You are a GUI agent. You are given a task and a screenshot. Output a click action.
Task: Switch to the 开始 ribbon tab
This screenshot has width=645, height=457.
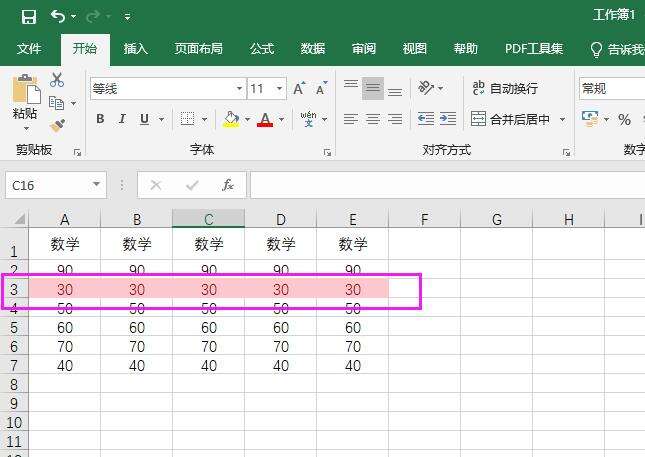click(x=85, y=49)
